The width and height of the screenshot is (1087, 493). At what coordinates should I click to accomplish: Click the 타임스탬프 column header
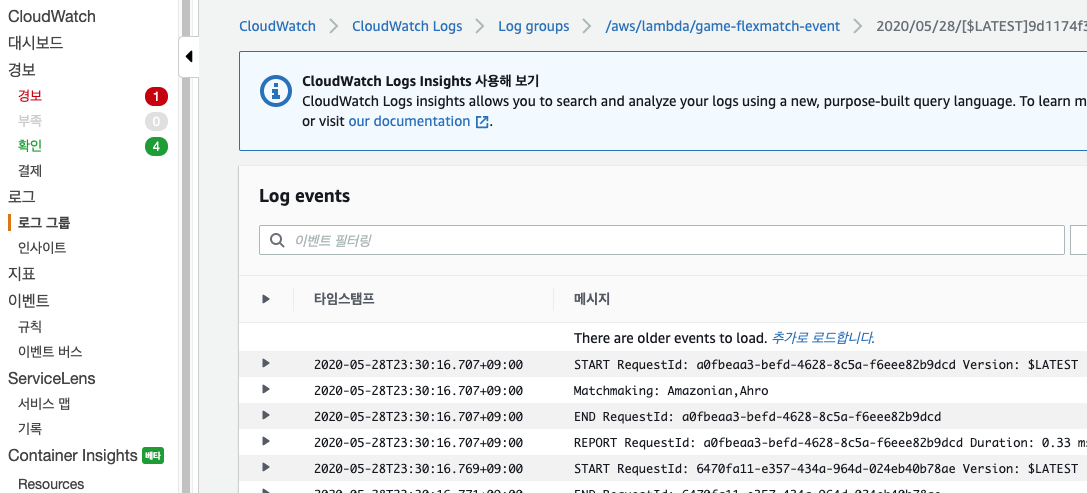[345, 300]
